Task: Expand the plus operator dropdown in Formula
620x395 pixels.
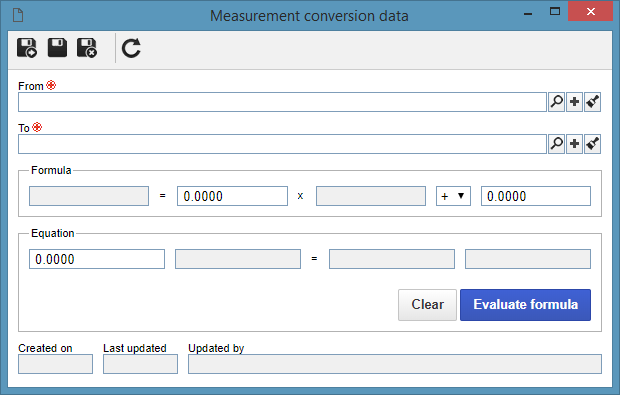Action: pyautogui.click(x=453, y=196)
